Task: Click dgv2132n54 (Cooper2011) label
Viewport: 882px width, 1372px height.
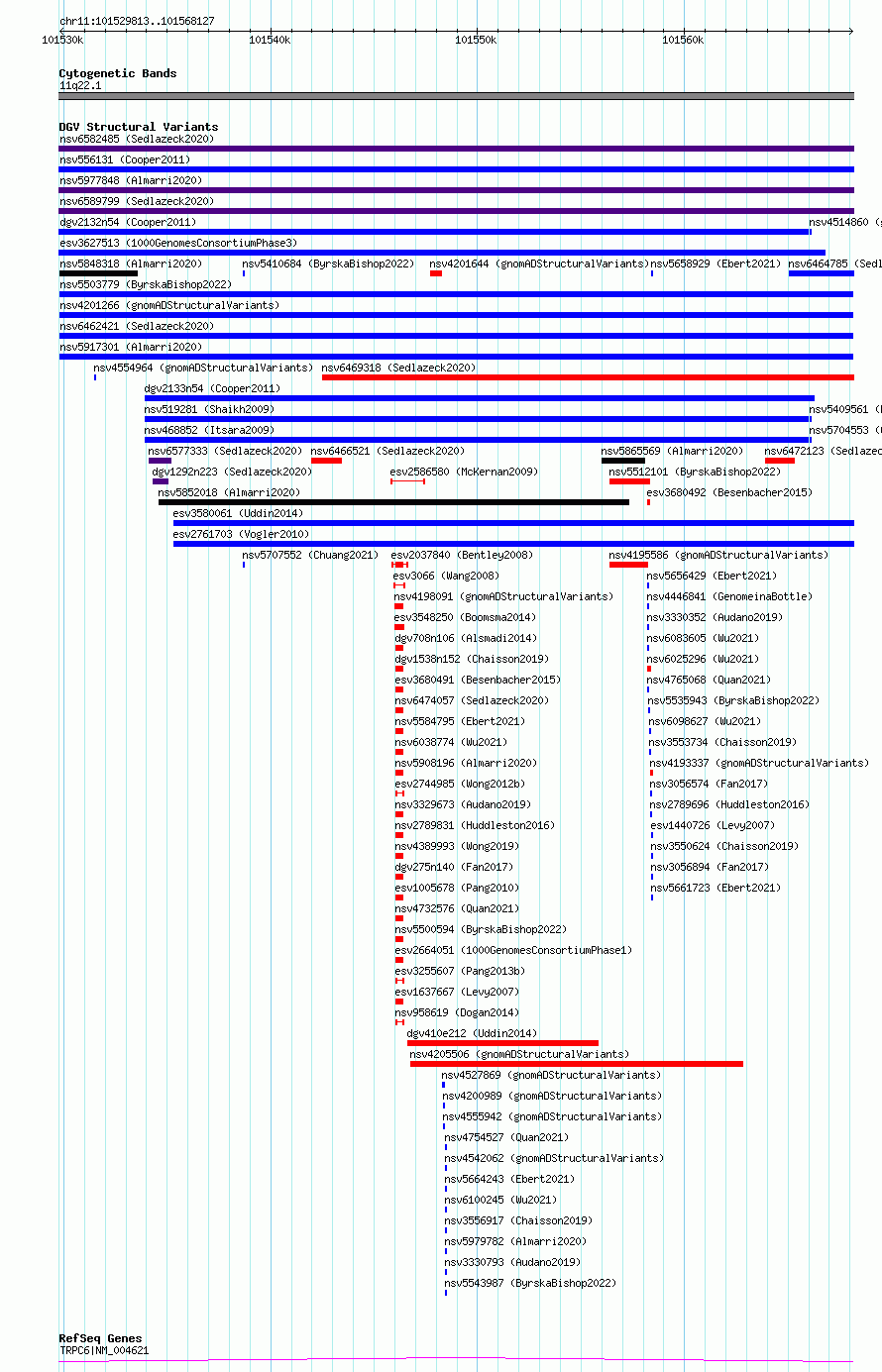Action: [x=128, y=222]
